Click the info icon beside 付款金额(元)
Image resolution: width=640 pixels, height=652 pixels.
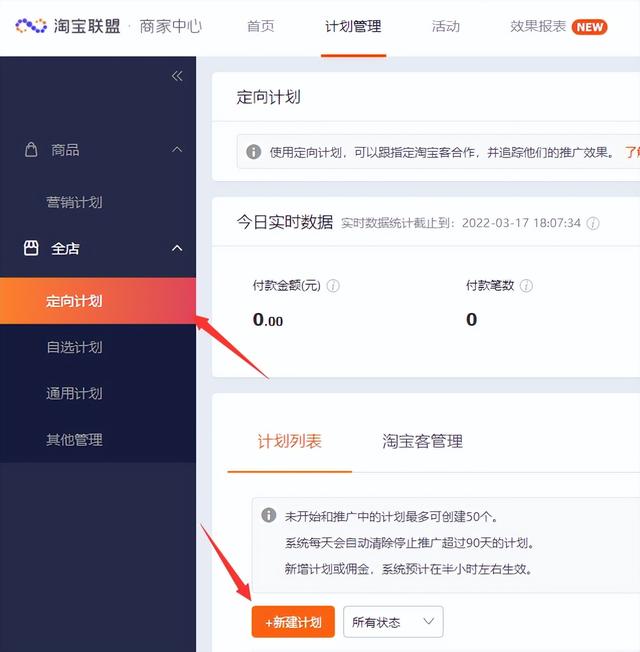coord(333,286)
